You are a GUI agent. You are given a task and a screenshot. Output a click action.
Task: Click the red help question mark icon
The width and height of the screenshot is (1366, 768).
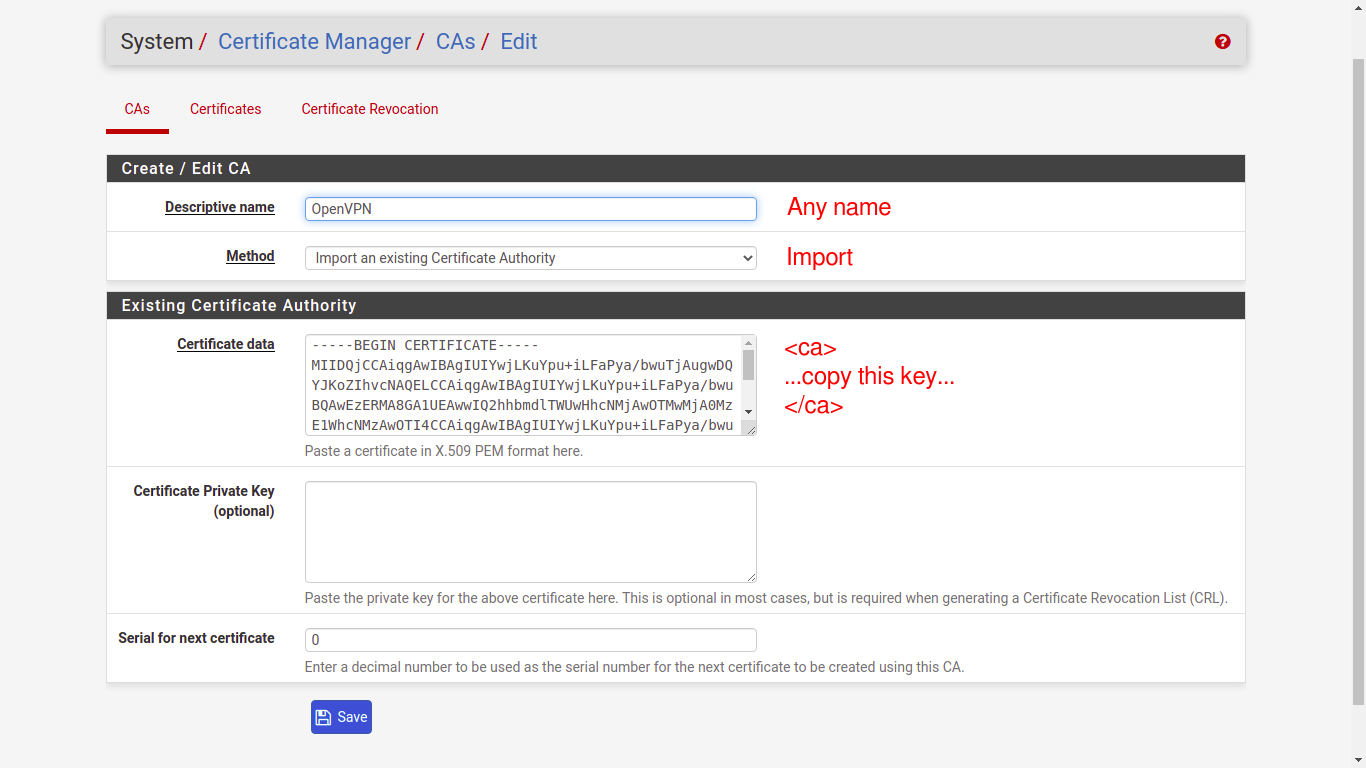pos(1222,42)
